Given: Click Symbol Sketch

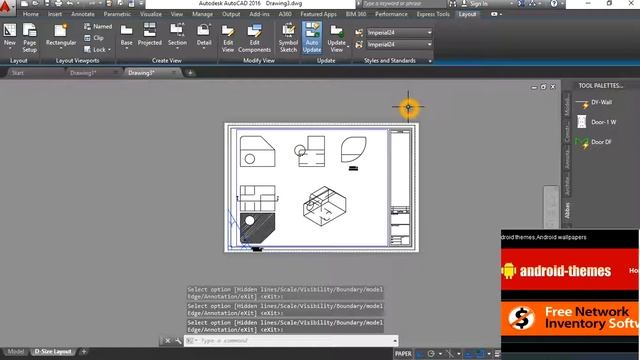Looking at the screenshot, I should (288, 38).
